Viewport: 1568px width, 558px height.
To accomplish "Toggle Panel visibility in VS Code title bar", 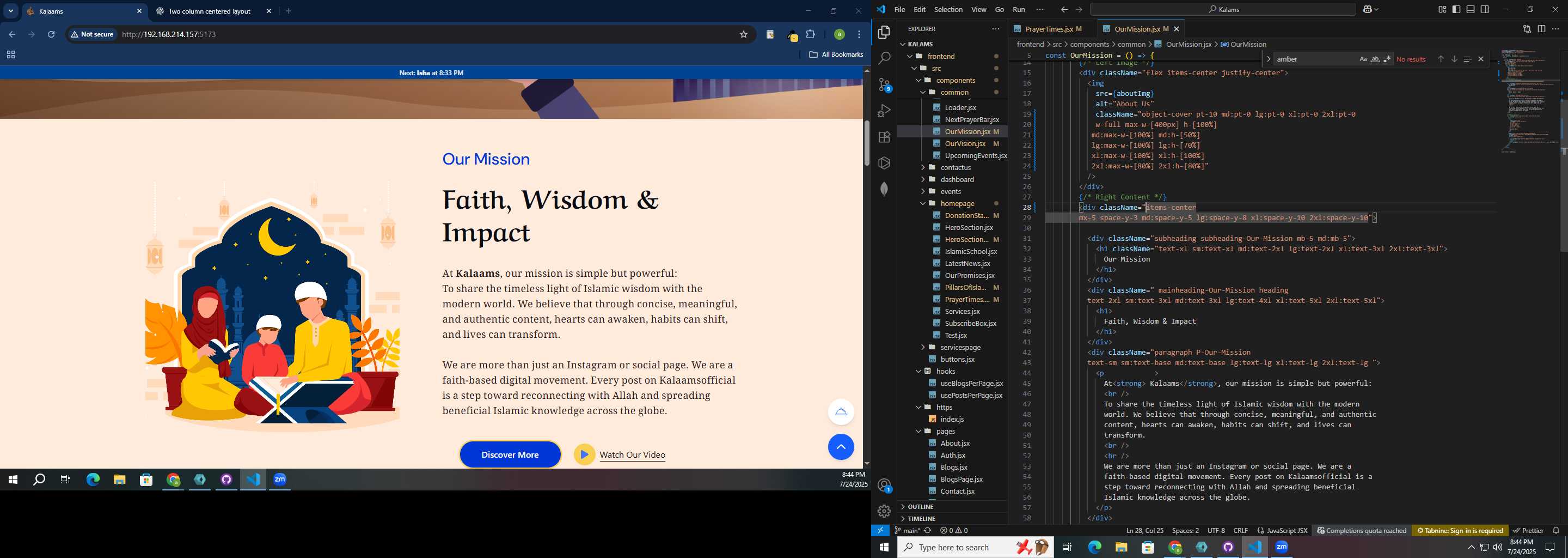I will point(1471,9).
